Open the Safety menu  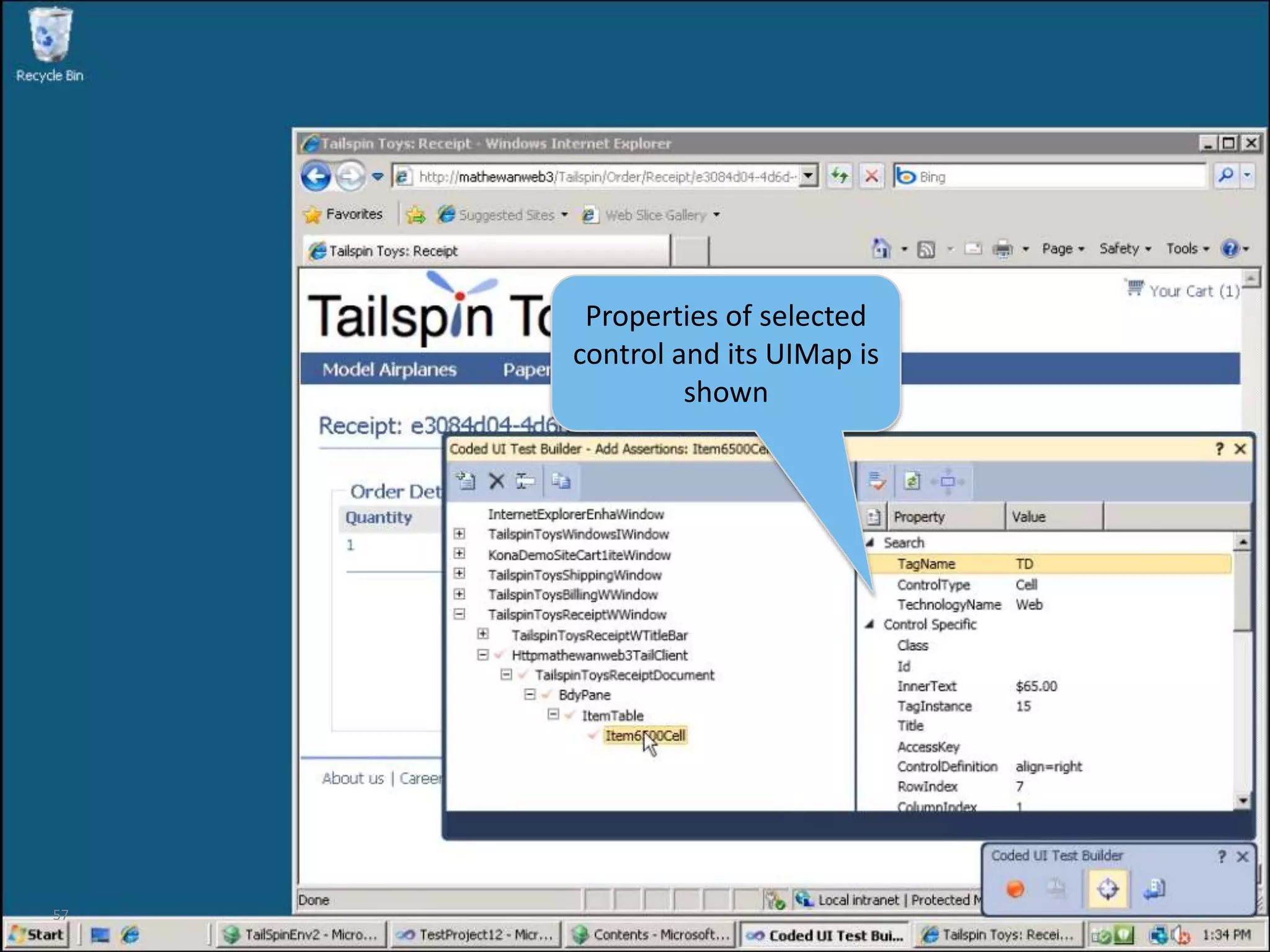(1125, 249)
